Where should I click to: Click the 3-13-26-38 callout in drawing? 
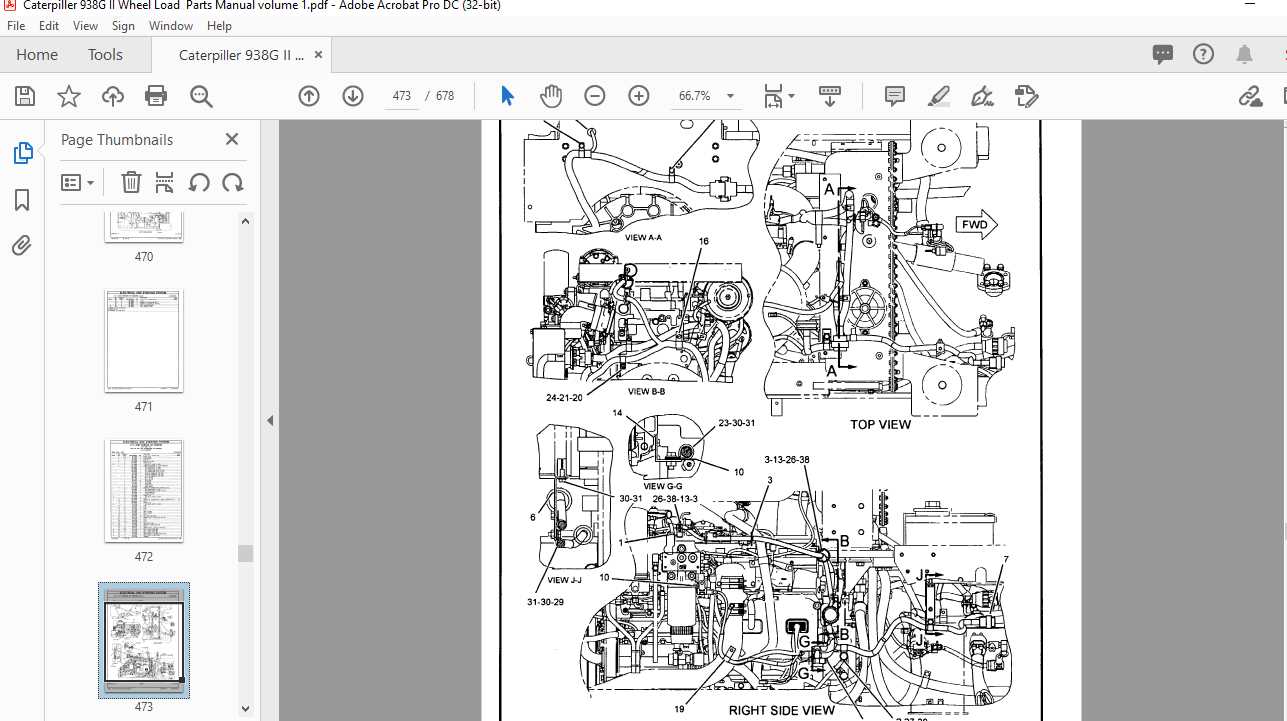787,460
